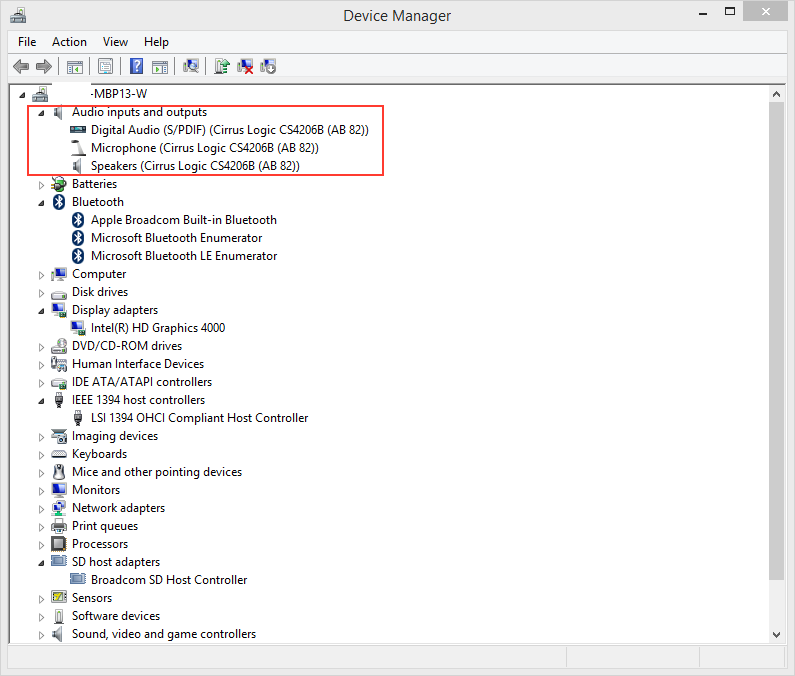Expand Sound, video and game controllers
This screenshot has width=795, height=676.
pos(42,635)
